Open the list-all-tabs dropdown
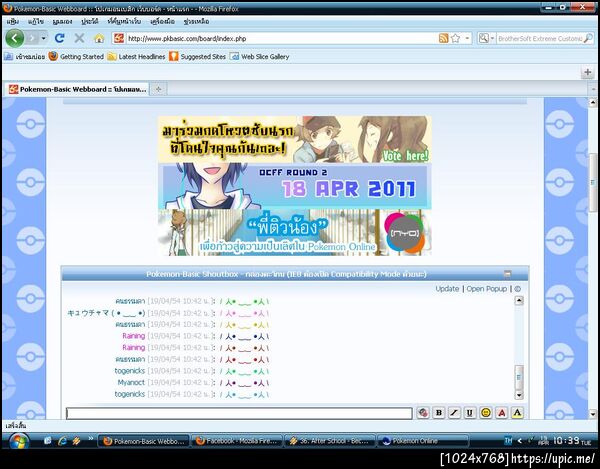Viewport: 600px width, 469px height. (593, 89)
